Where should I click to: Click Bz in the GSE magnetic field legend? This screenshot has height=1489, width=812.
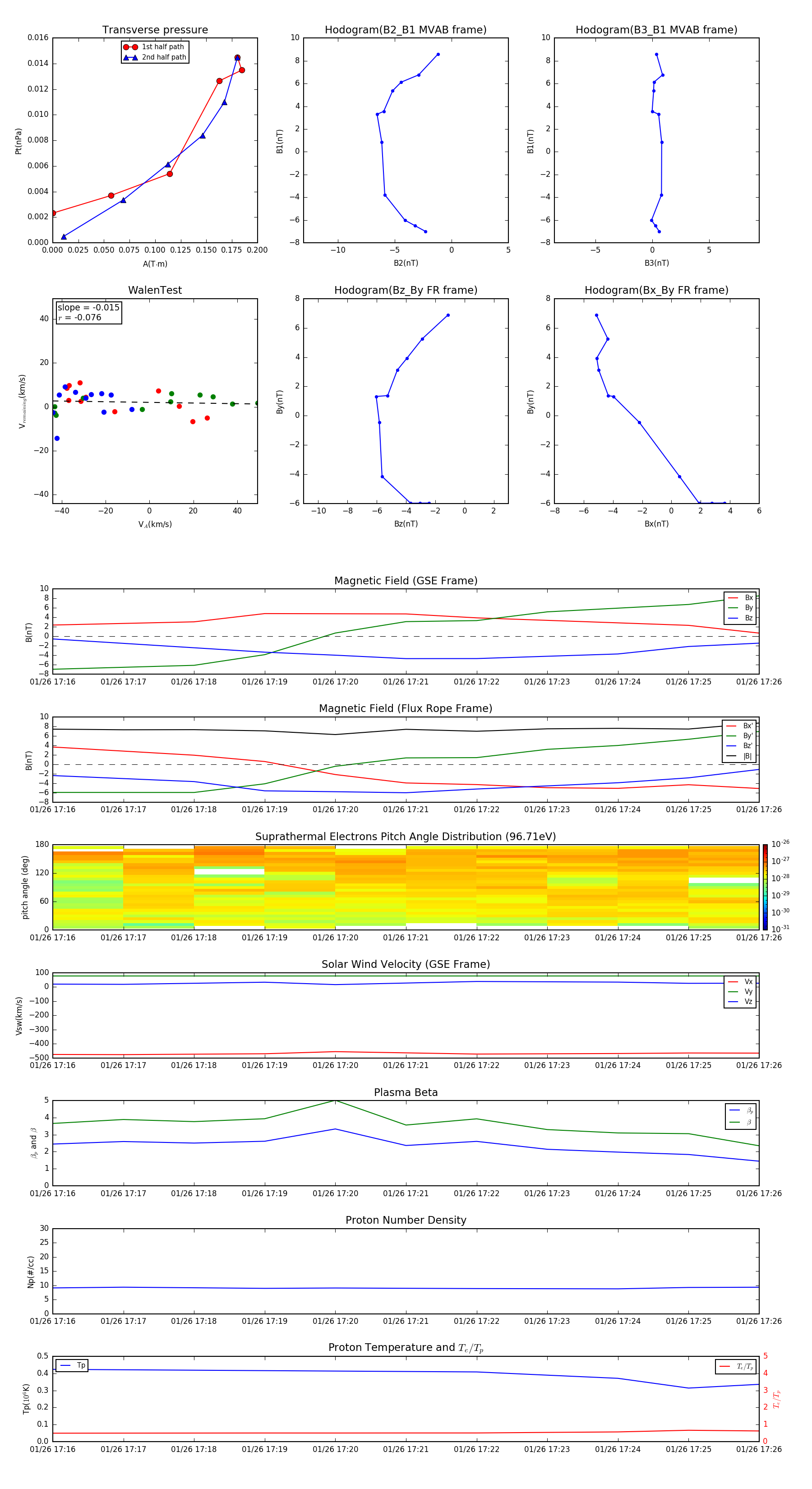(x=740, y=619)
